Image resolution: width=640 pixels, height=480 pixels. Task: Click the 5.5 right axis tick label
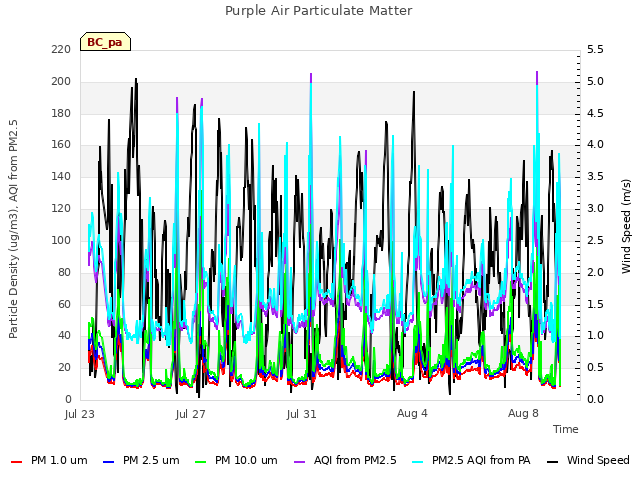pos(596,49)
